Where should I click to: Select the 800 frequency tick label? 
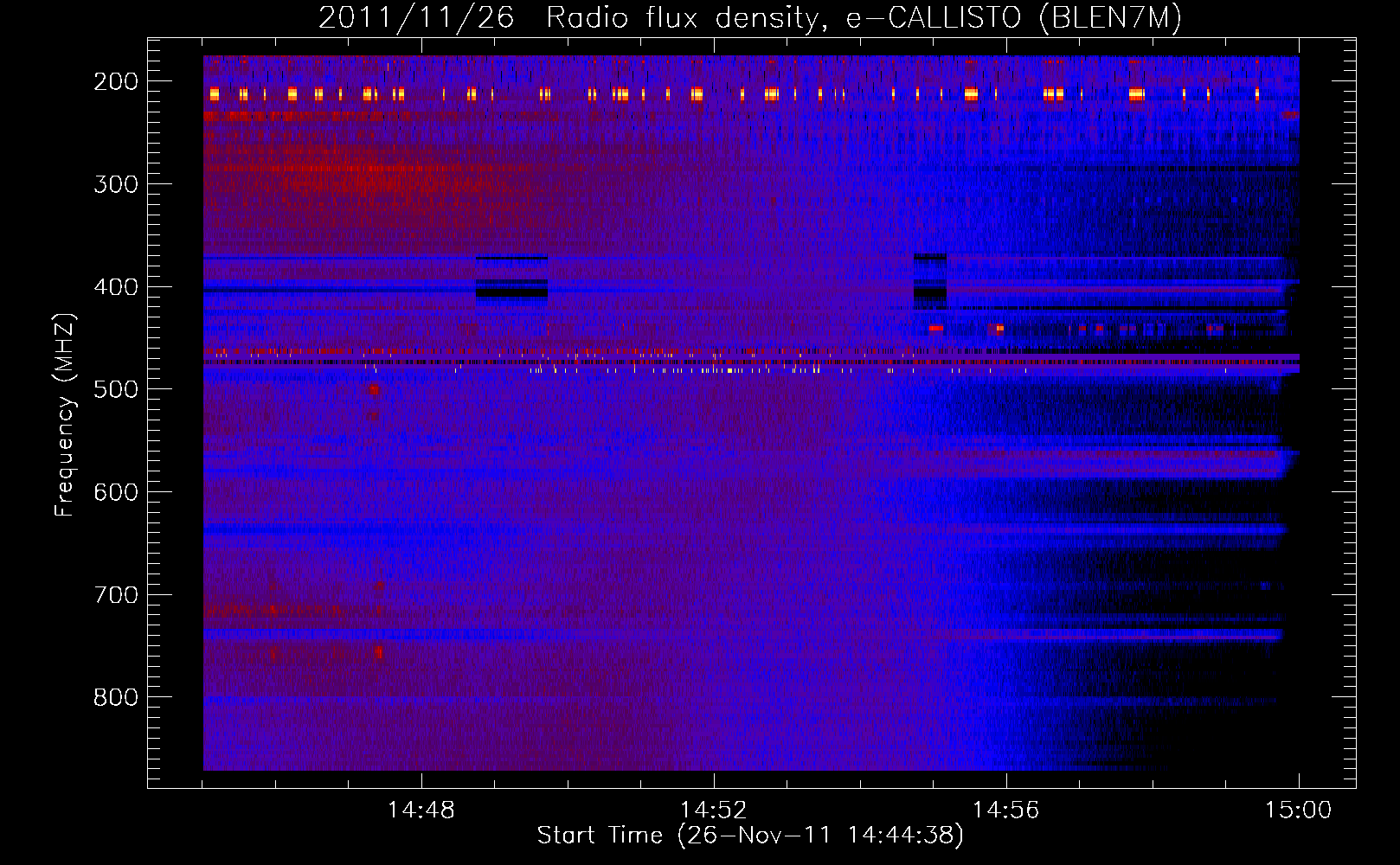tap(116, 697)
